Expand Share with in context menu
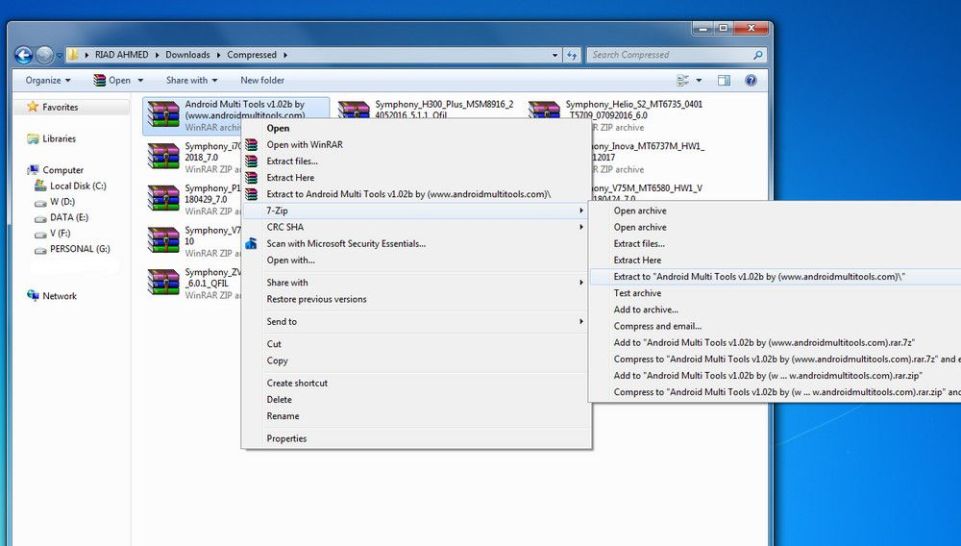961x546 pixels. 417,283
